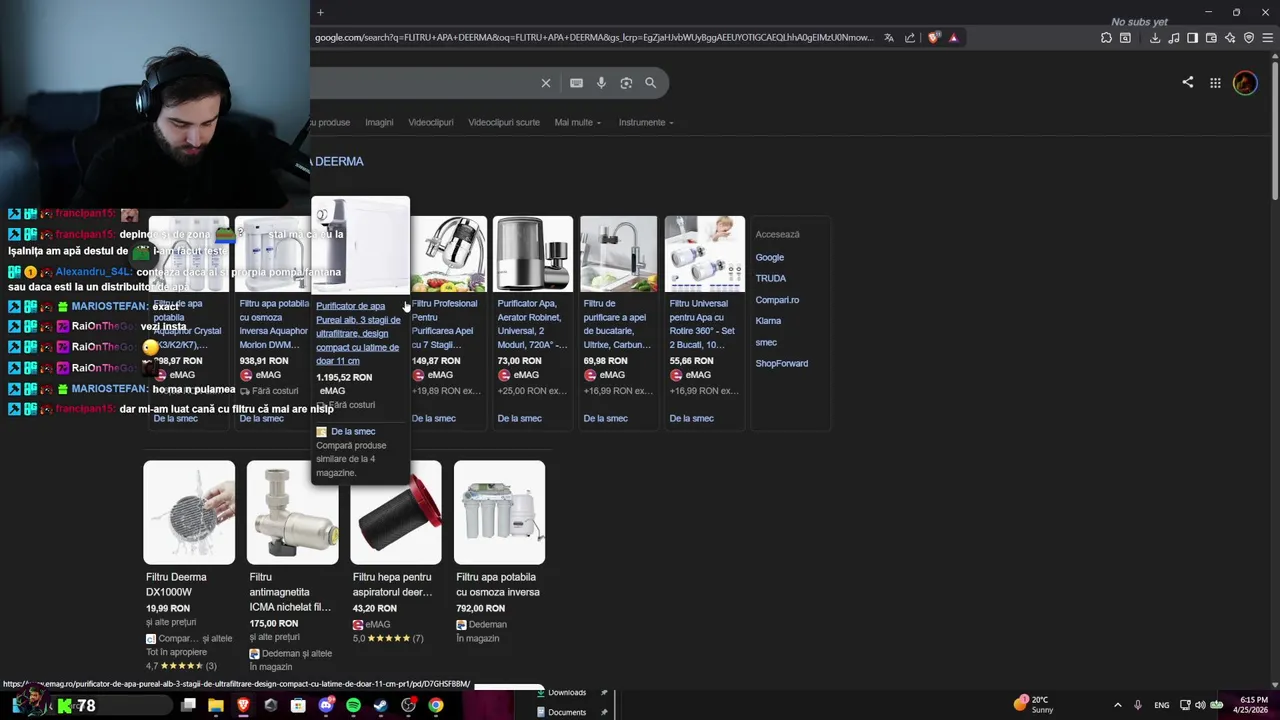The width and height of the screenshot is (1280, 720).
Task: Open the 'Imagini' search tab
Action: click(379, 122)
